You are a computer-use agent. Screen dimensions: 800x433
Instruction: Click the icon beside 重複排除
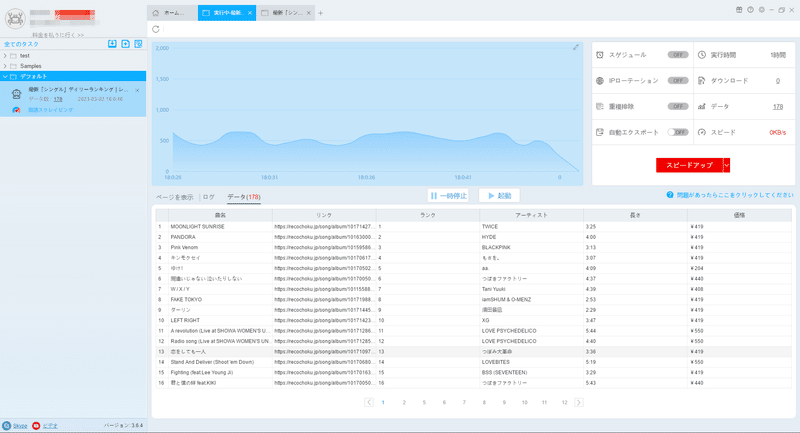600,107
